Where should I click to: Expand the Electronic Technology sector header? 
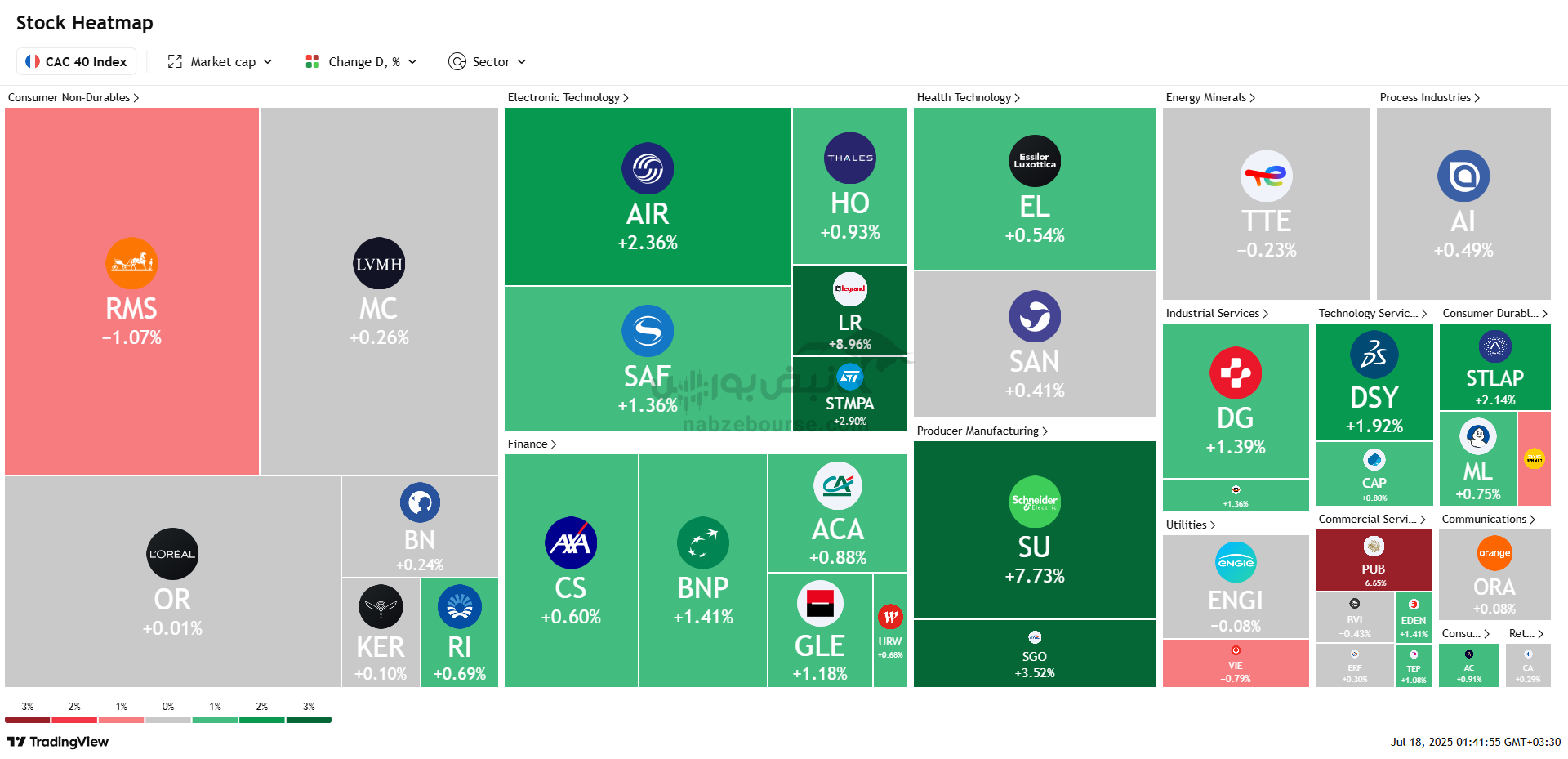568,97
